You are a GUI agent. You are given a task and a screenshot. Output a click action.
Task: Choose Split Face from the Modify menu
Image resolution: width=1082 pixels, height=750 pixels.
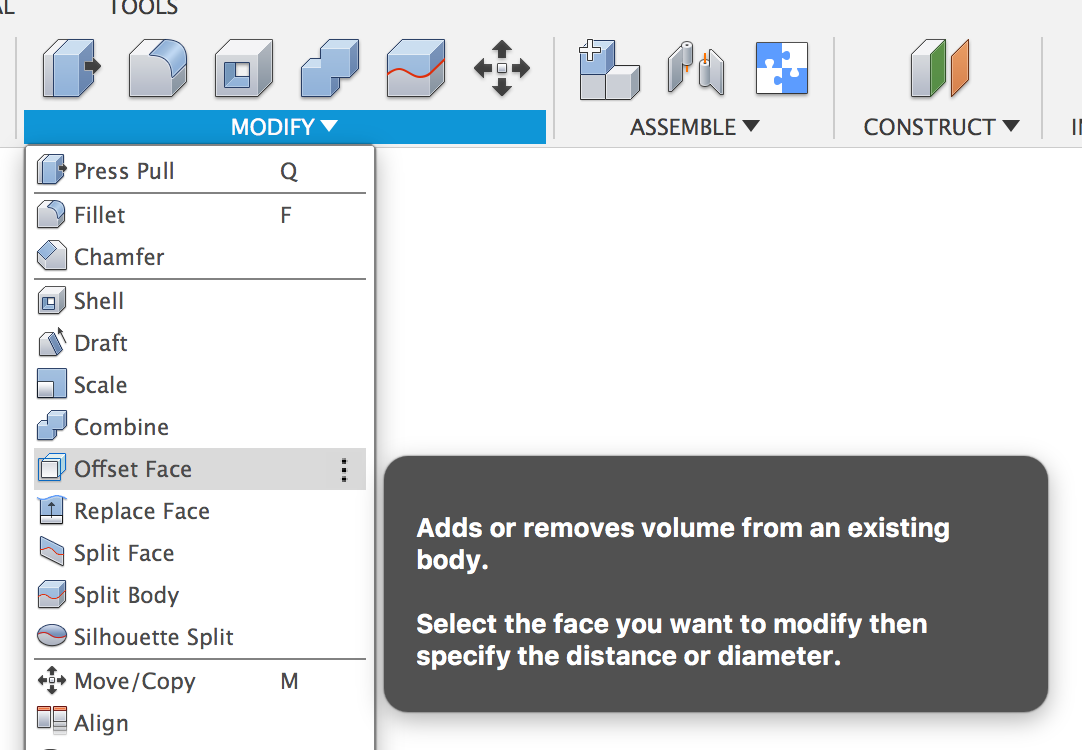coord(199,553)
